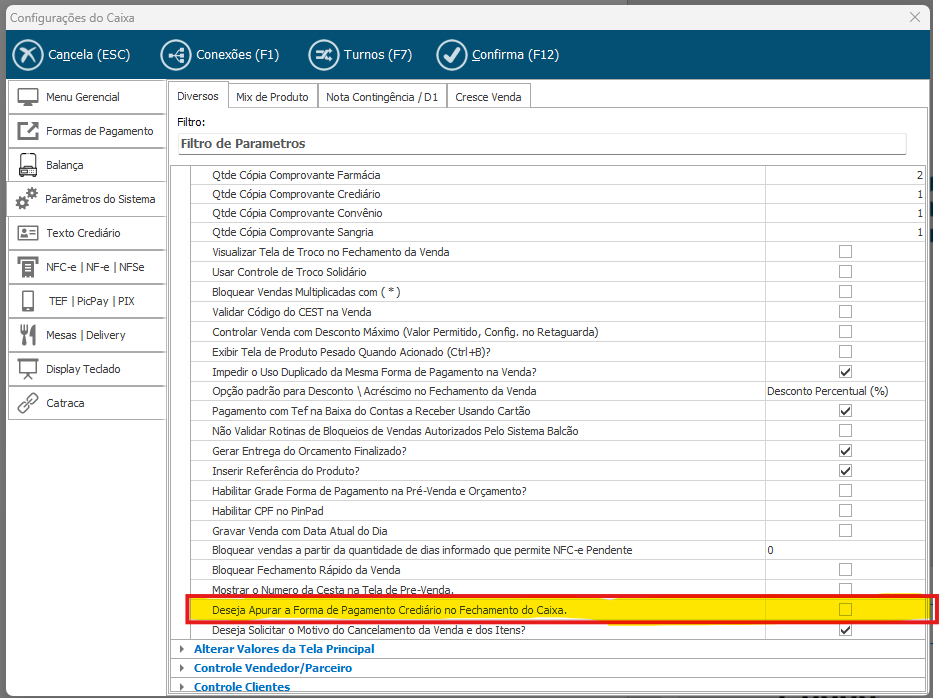Screen dimensions: 939x698
Task: Enable Visualizar Tela de Troco checkbox
Action: pos(845,252)
